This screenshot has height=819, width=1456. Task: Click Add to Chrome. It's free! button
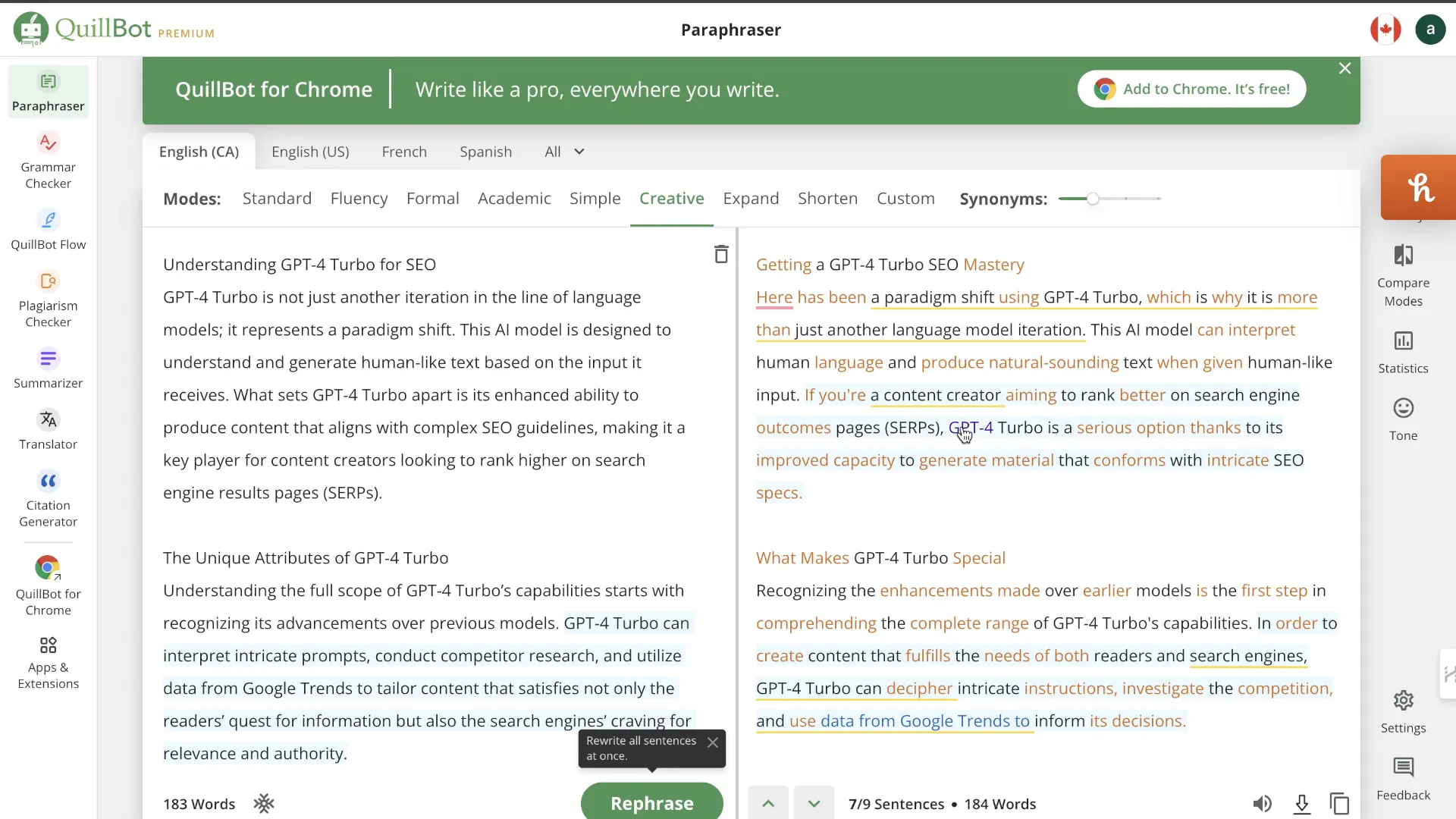coord(1191,89)
